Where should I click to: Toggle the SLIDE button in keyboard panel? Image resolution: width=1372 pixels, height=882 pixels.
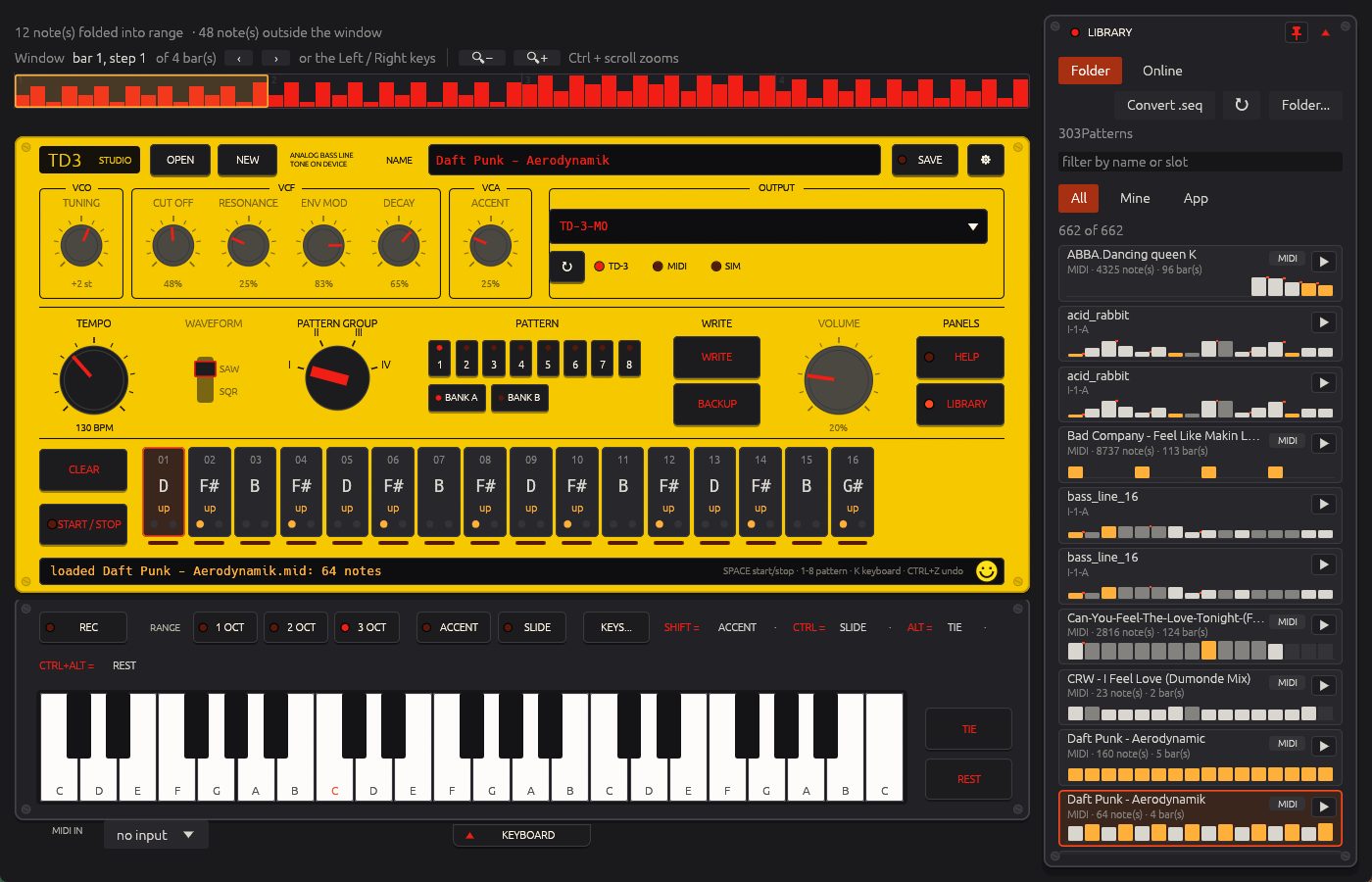point(531,627)
